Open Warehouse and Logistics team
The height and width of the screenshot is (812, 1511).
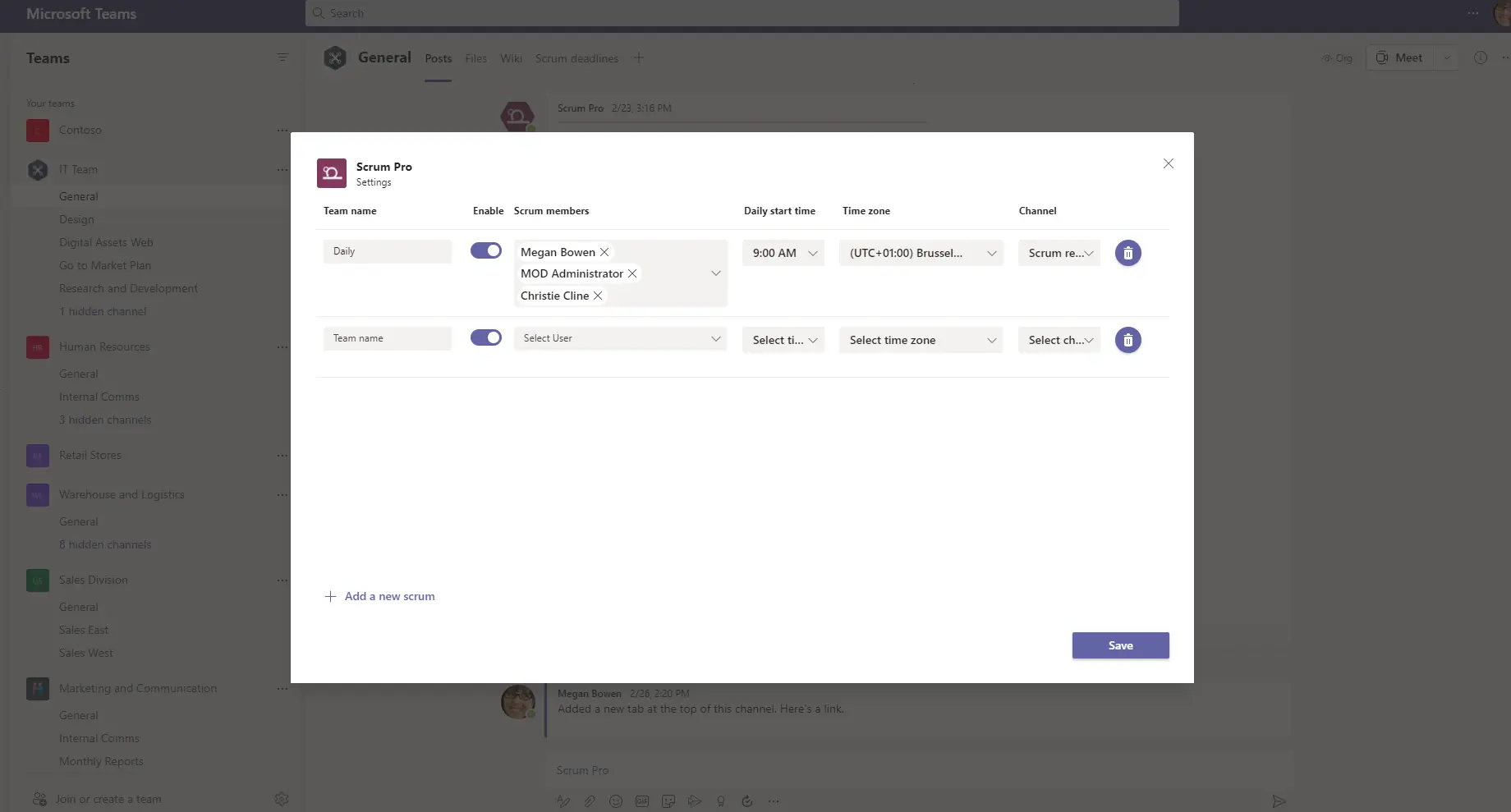pos(122,494)
